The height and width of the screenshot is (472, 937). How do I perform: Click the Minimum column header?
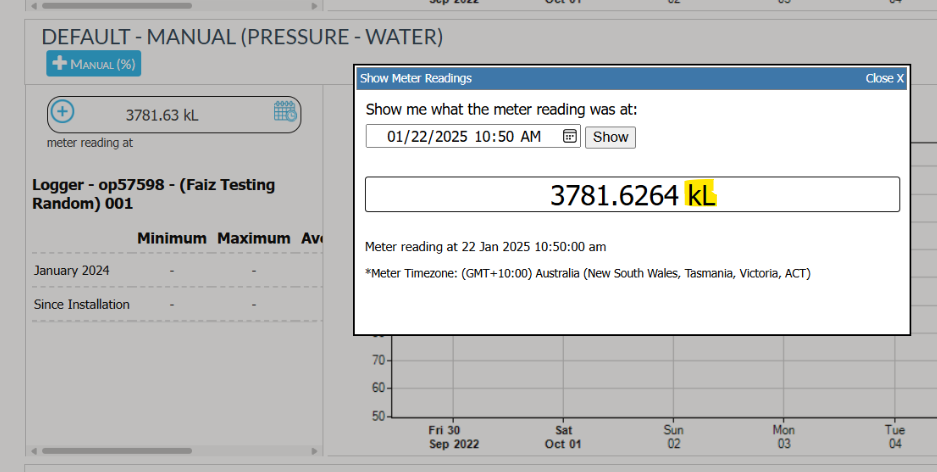pos(171,239)
